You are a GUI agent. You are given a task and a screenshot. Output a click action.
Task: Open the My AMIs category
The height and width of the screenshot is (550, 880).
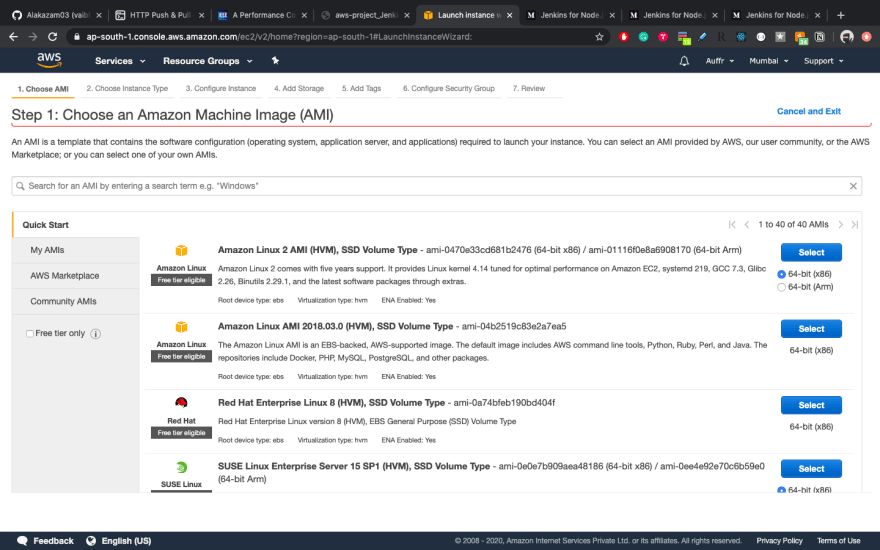point(76,250)
